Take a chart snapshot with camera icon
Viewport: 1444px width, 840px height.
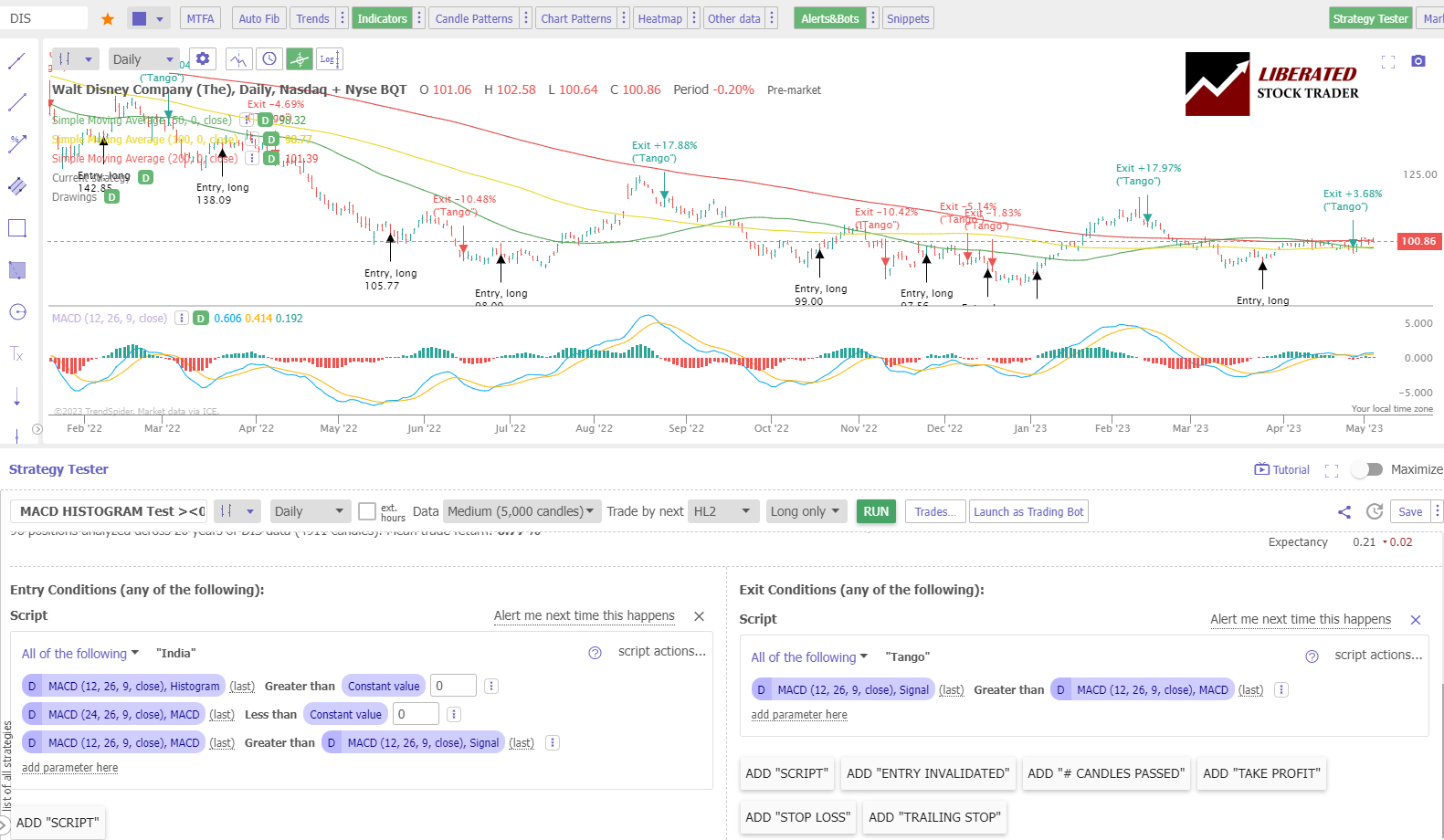pyautogui.click(x=1418, y=61)
